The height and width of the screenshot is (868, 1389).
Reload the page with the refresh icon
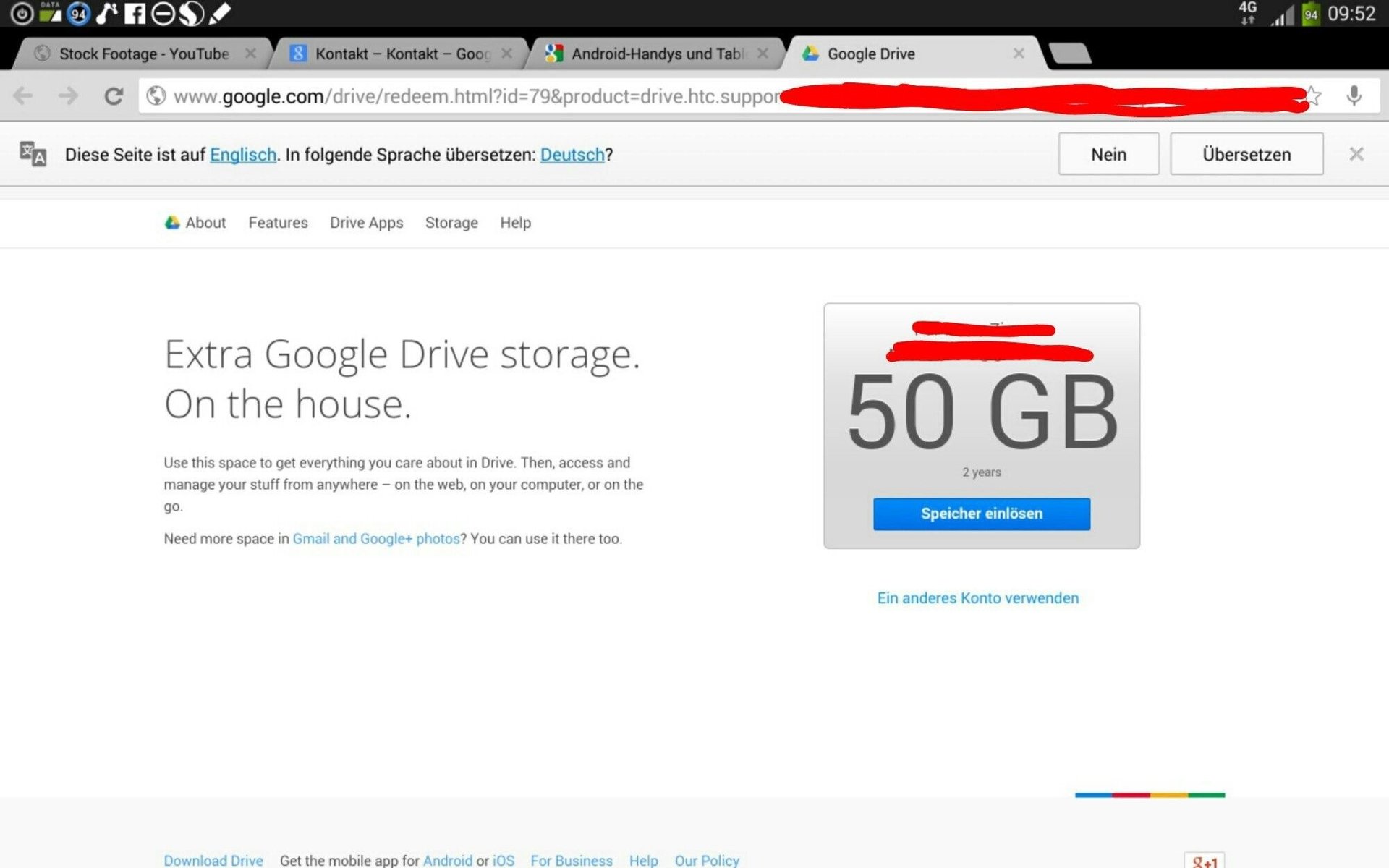coord(114,95)
